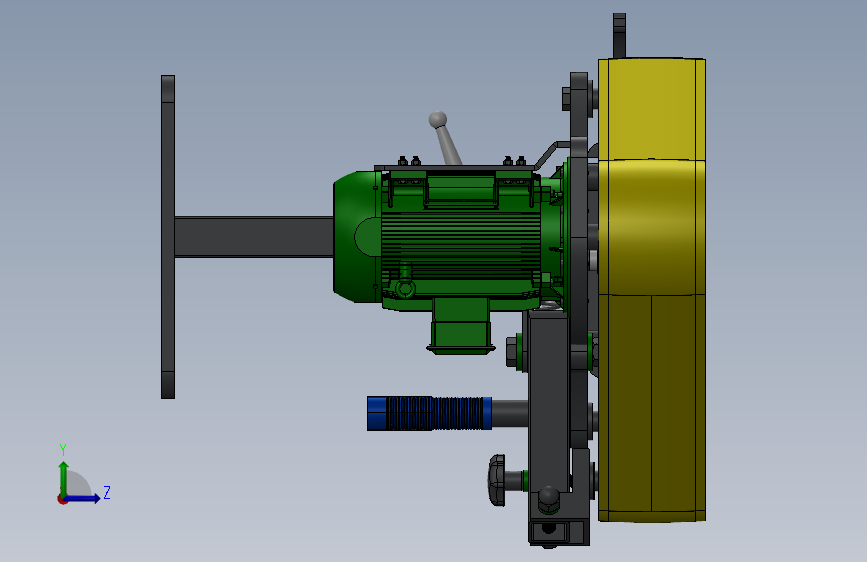Select the black dome nut near the star knob

coord(549,497)
